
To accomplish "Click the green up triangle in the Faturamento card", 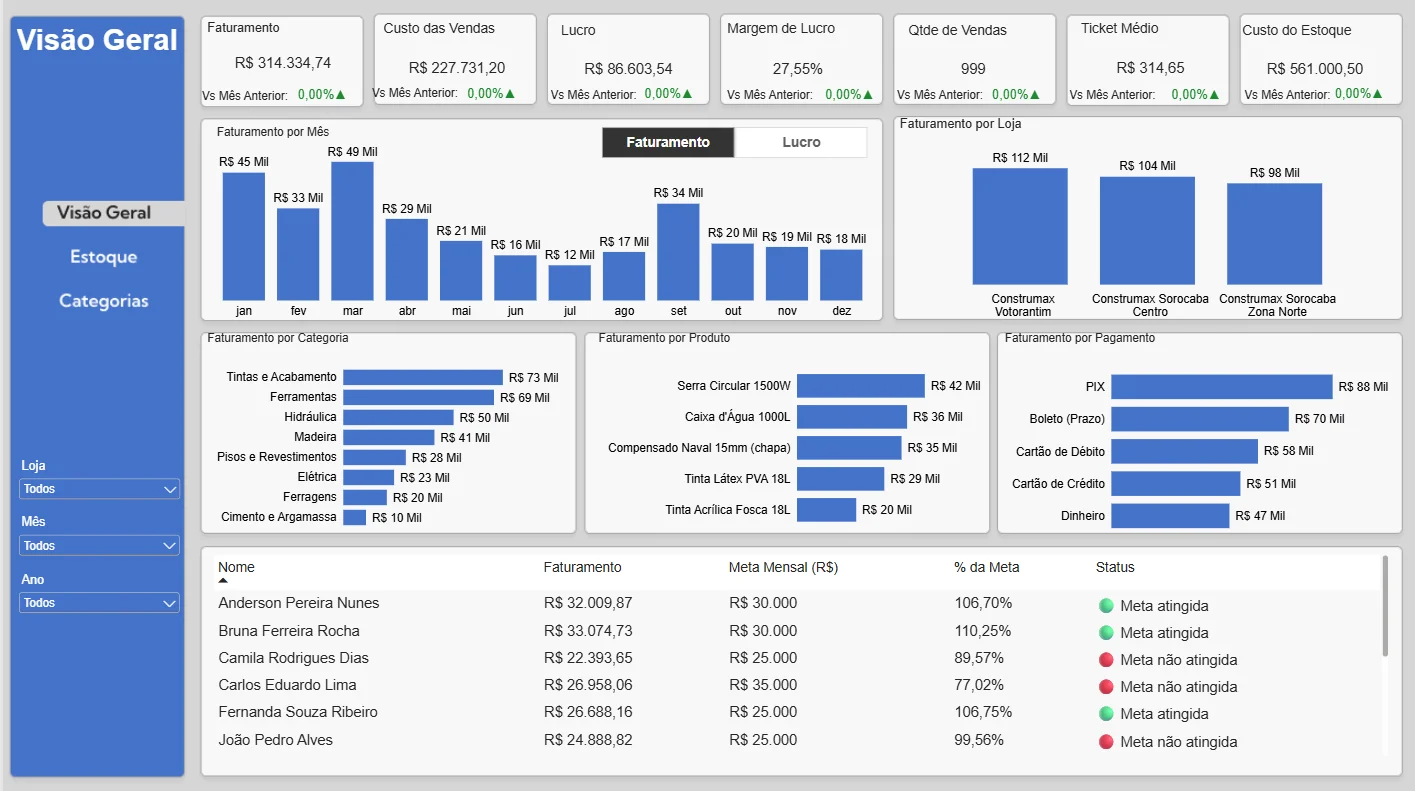I will (341, 95).
